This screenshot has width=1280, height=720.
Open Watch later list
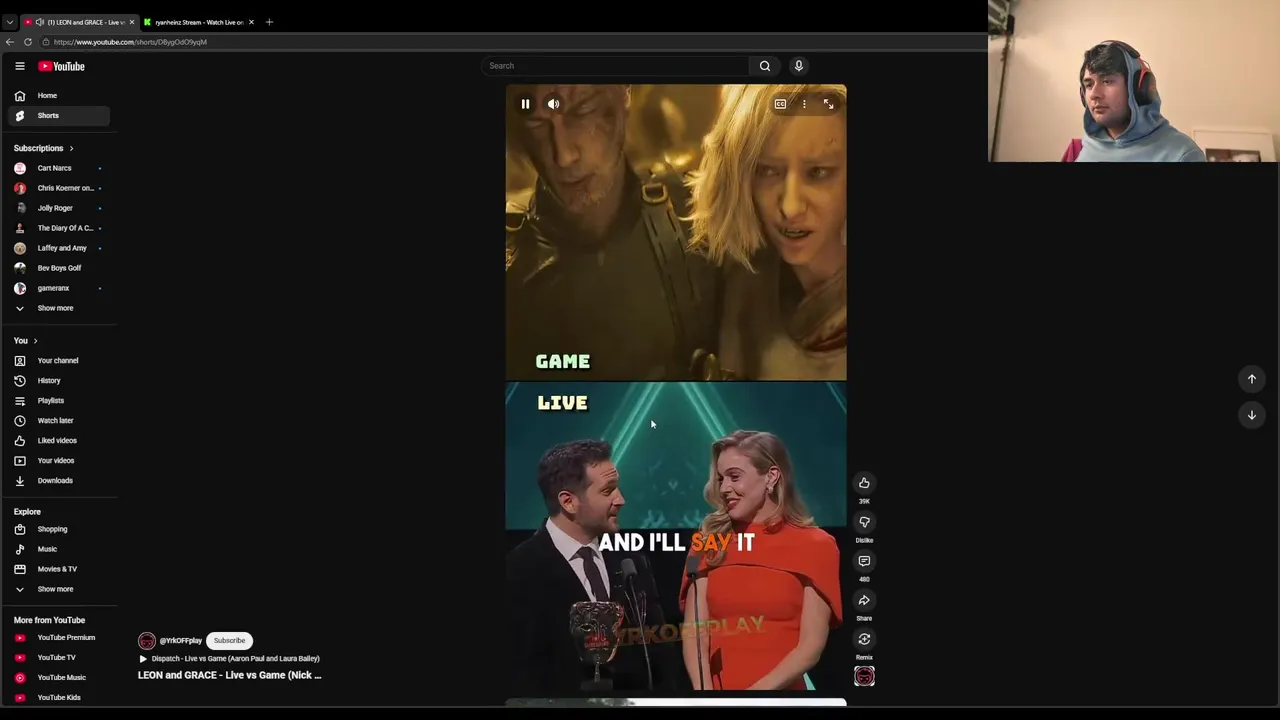pos(59,420)
